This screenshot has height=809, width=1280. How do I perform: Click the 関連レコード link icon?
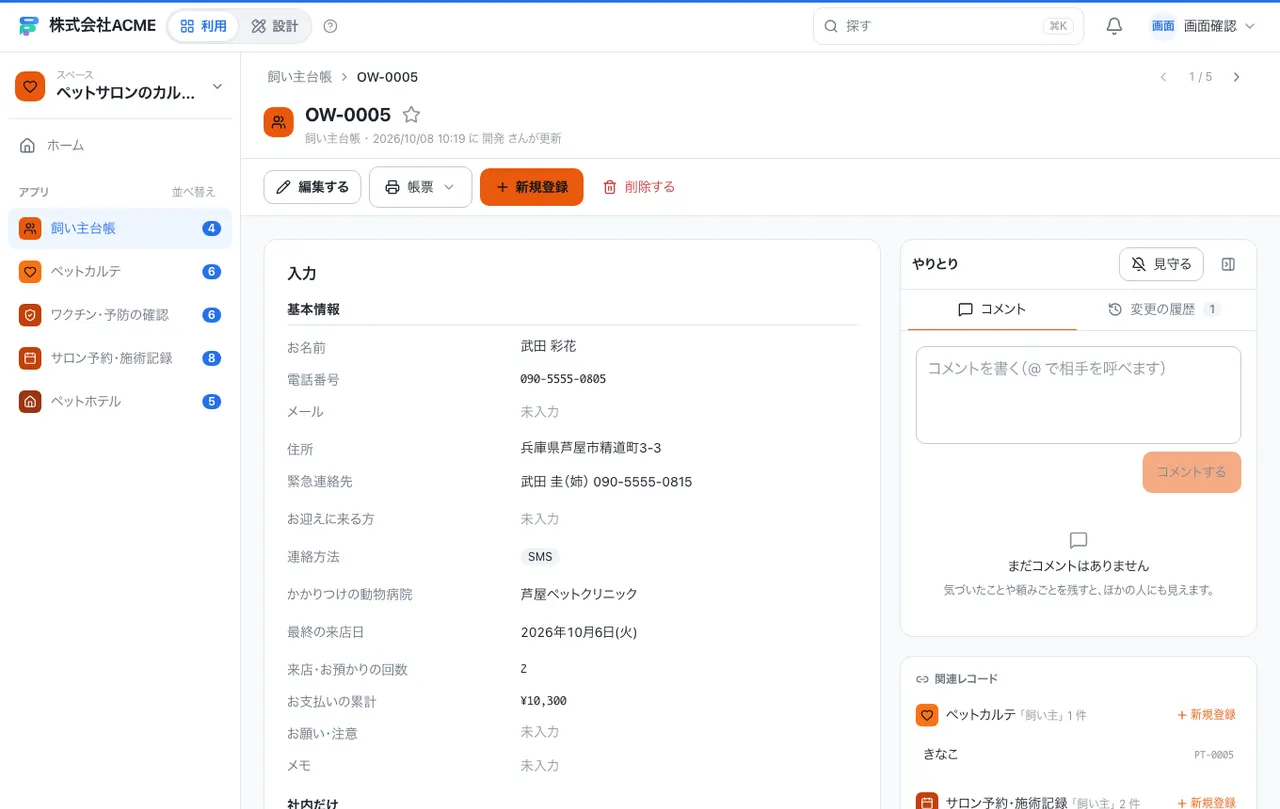[x=922, y=679]
